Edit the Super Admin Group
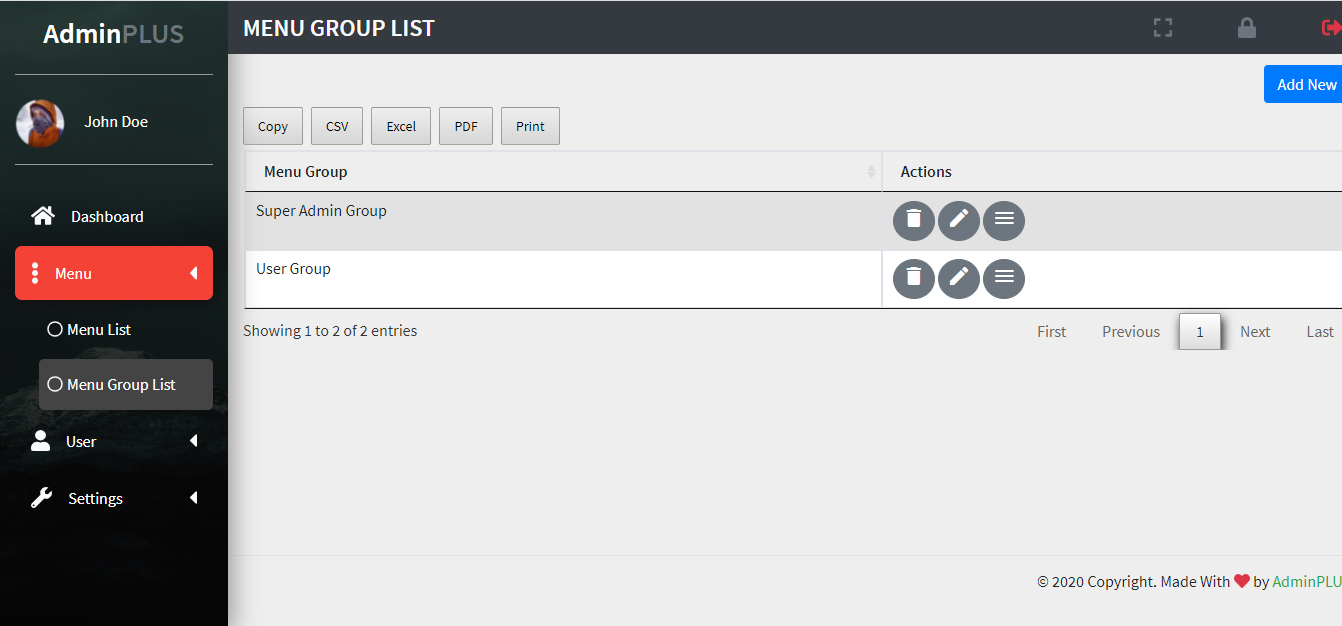1342x626 pixels. point(958,220)
